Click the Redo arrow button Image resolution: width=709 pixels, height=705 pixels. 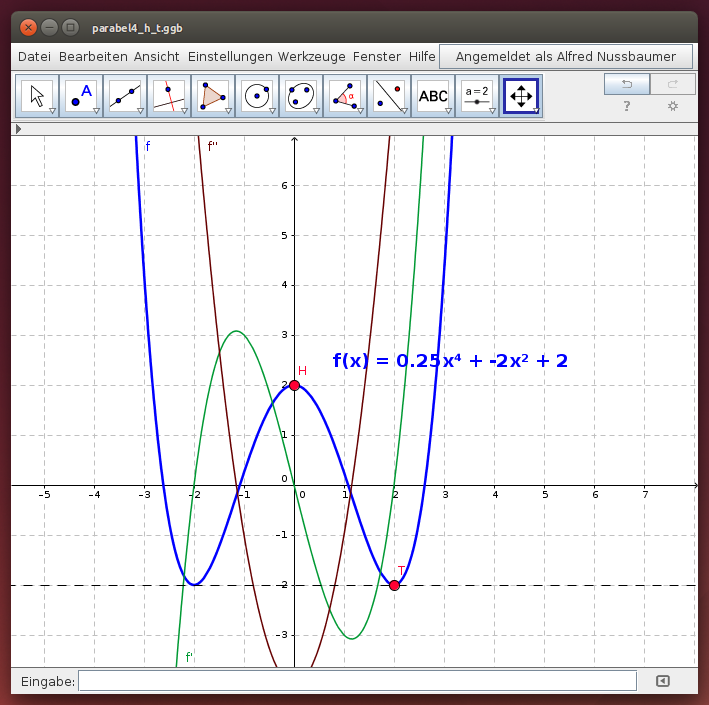673,84
